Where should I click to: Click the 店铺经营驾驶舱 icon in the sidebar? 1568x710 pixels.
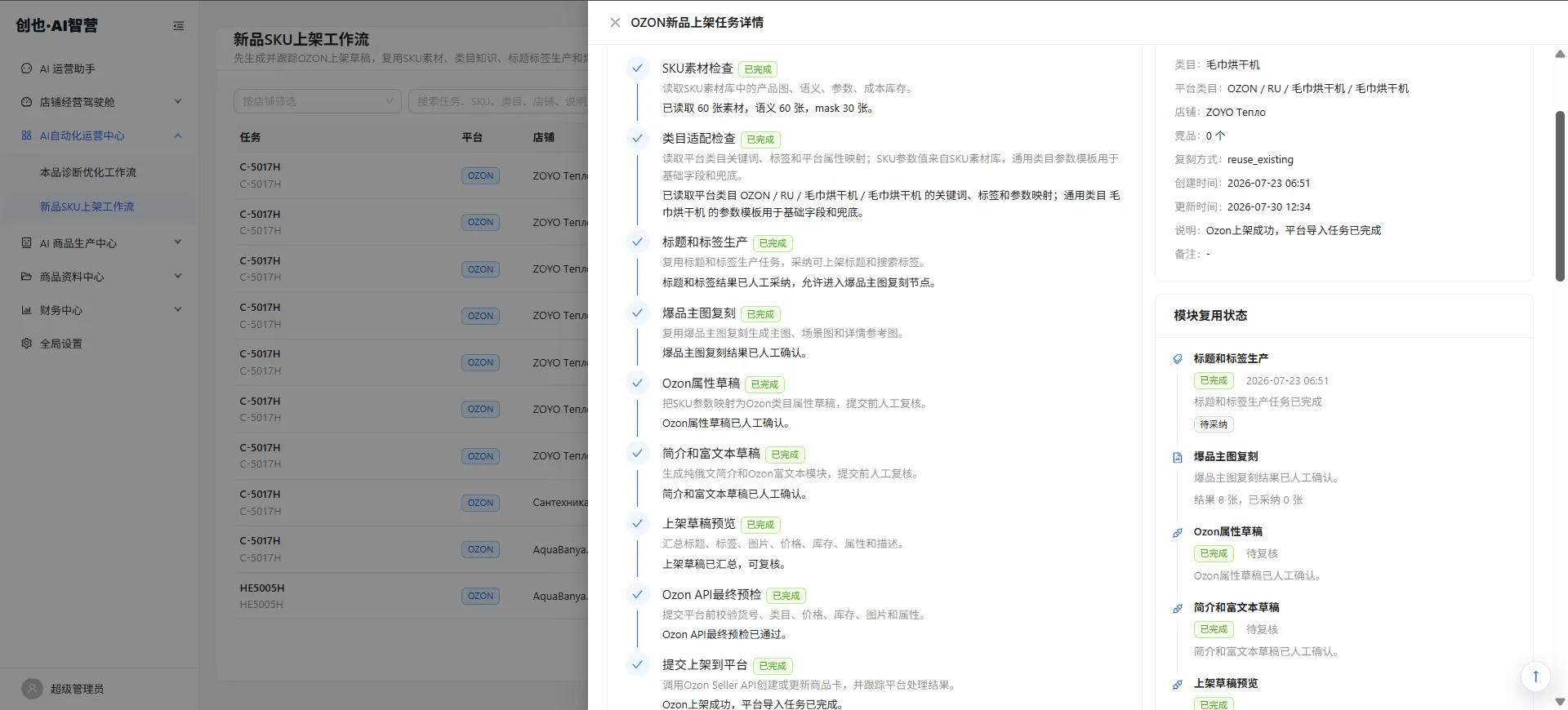[26, 102]
